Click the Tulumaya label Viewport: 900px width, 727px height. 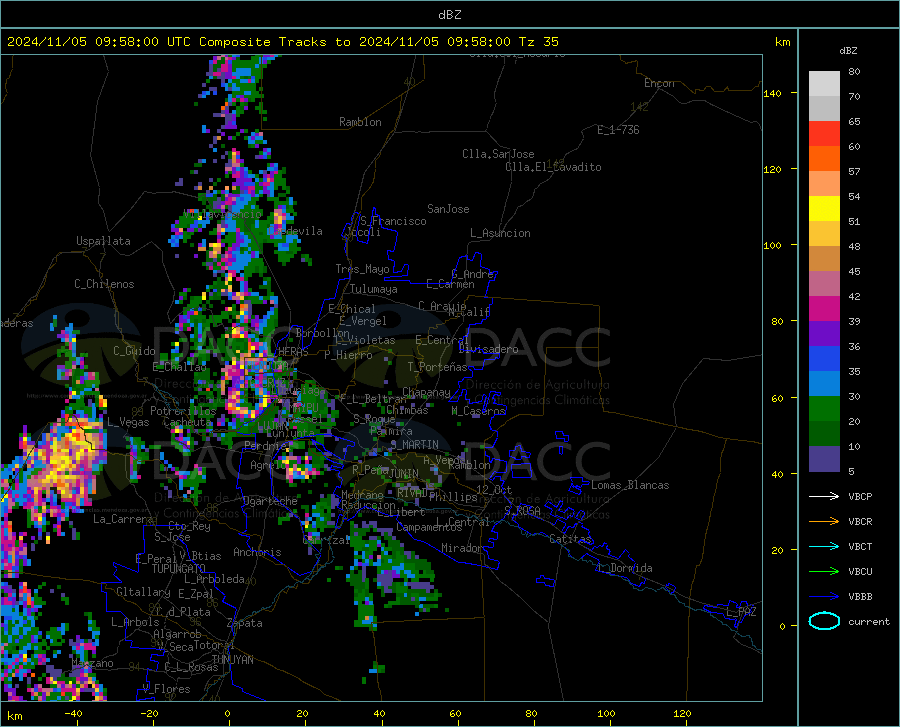point(374,289)
